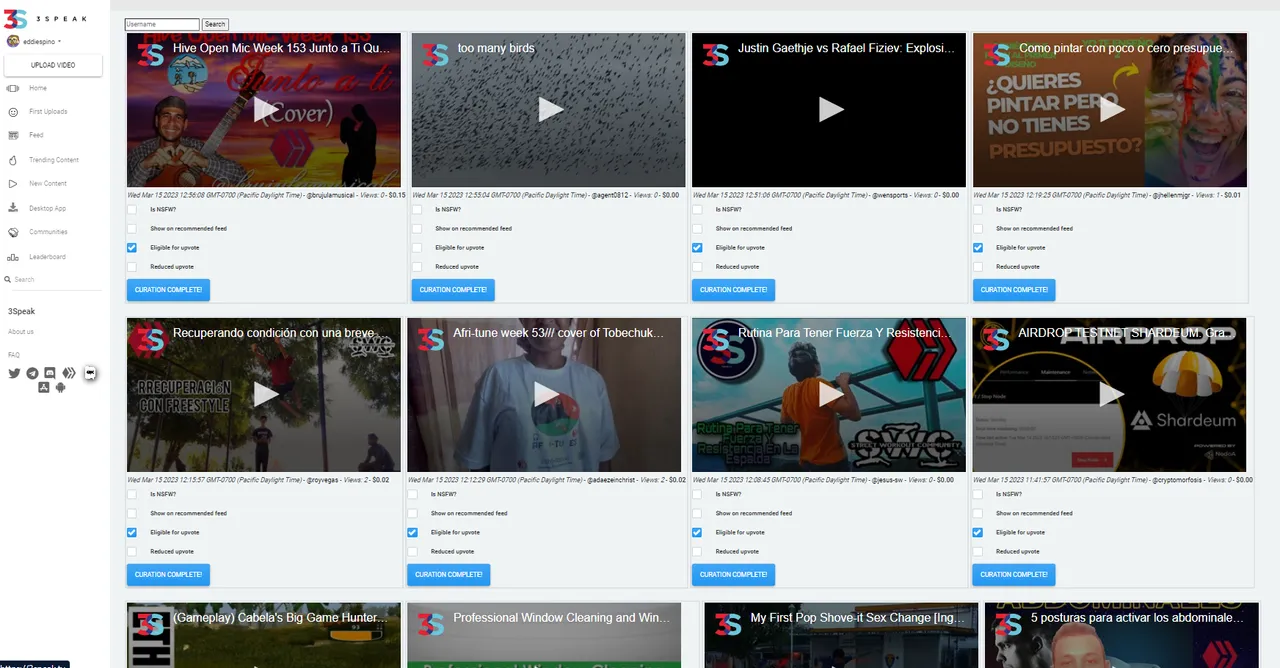1280x668 pixels.
Task: Click Curation Complete for 'too many birds'
Action: pyautogui.click(x=452, y=290)
